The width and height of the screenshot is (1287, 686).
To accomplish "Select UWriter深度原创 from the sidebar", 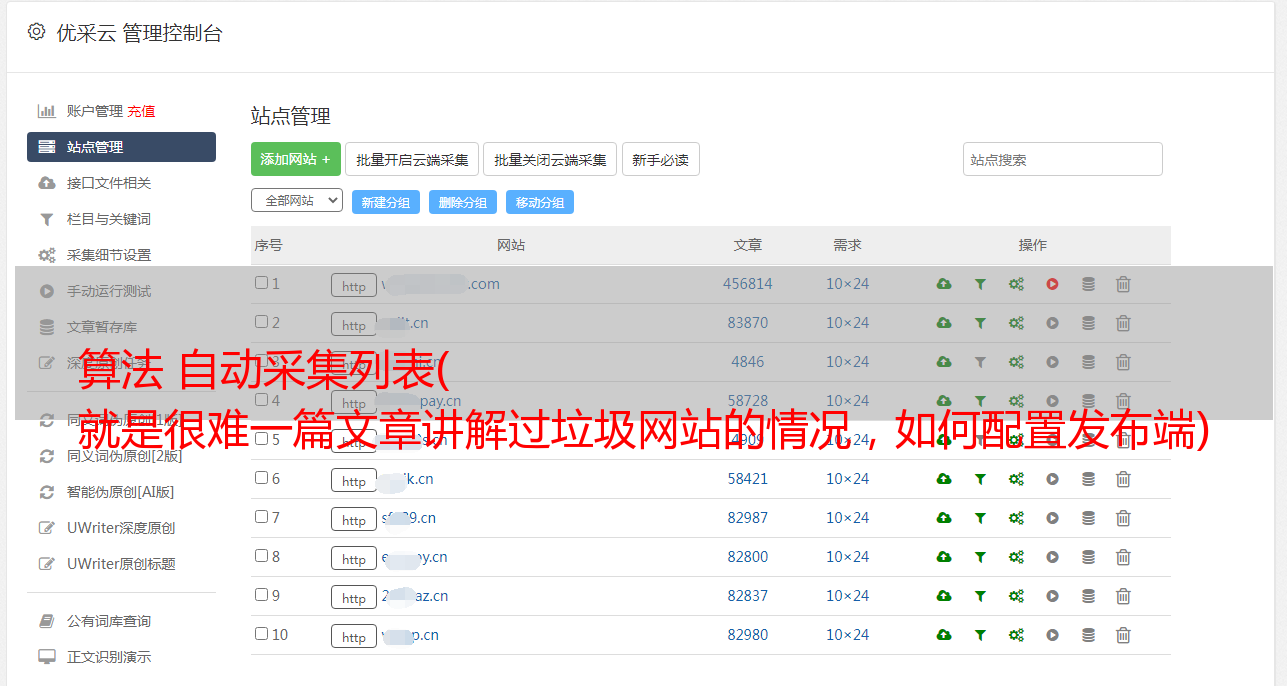I will [121, 528].
